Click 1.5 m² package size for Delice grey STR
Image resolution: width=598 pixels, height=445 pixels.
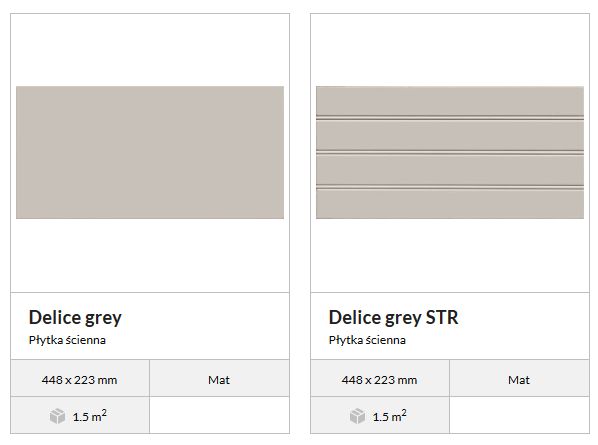click(390, 416)
